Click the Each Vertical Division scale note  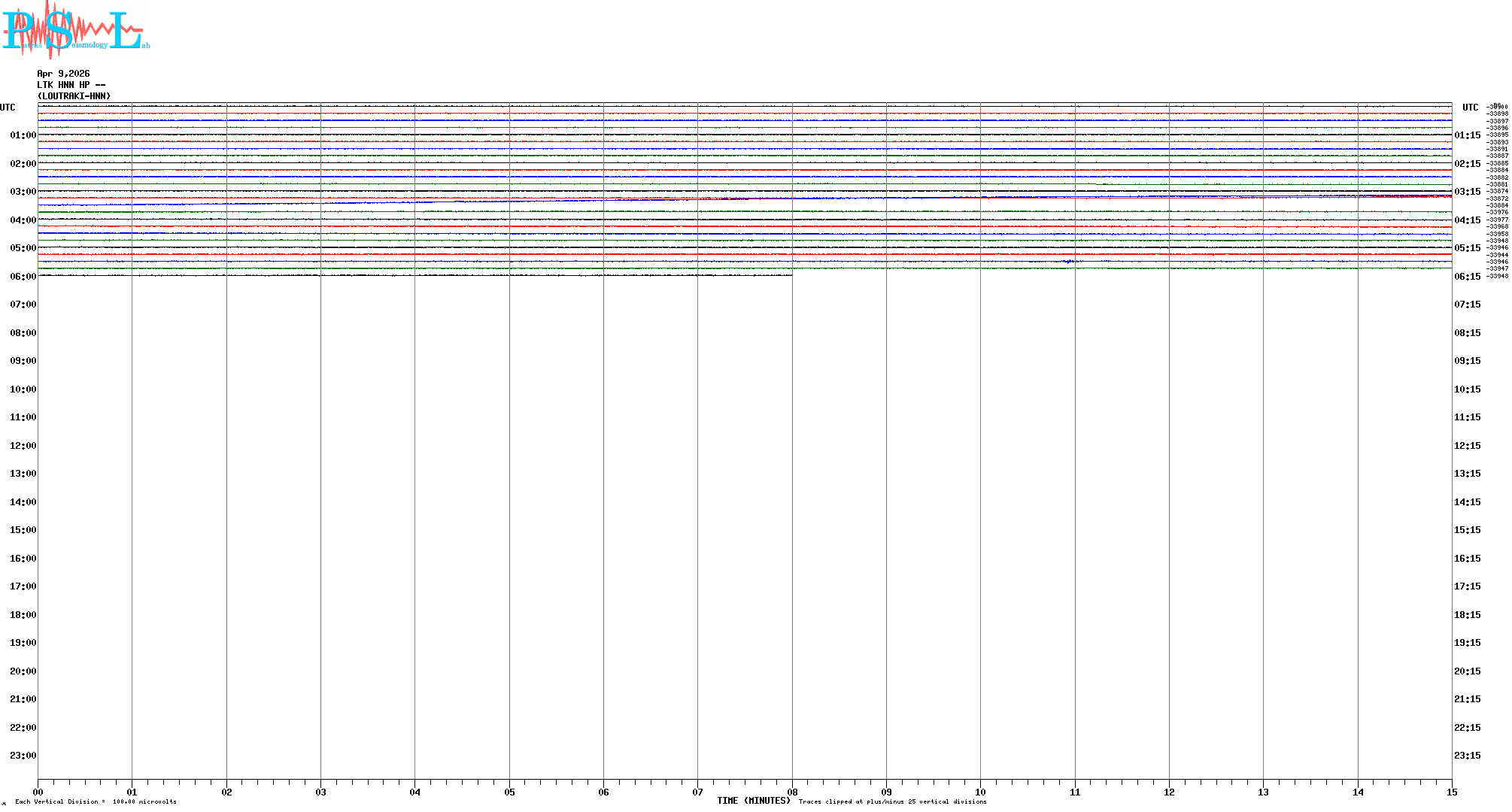(x=96, y=801)
